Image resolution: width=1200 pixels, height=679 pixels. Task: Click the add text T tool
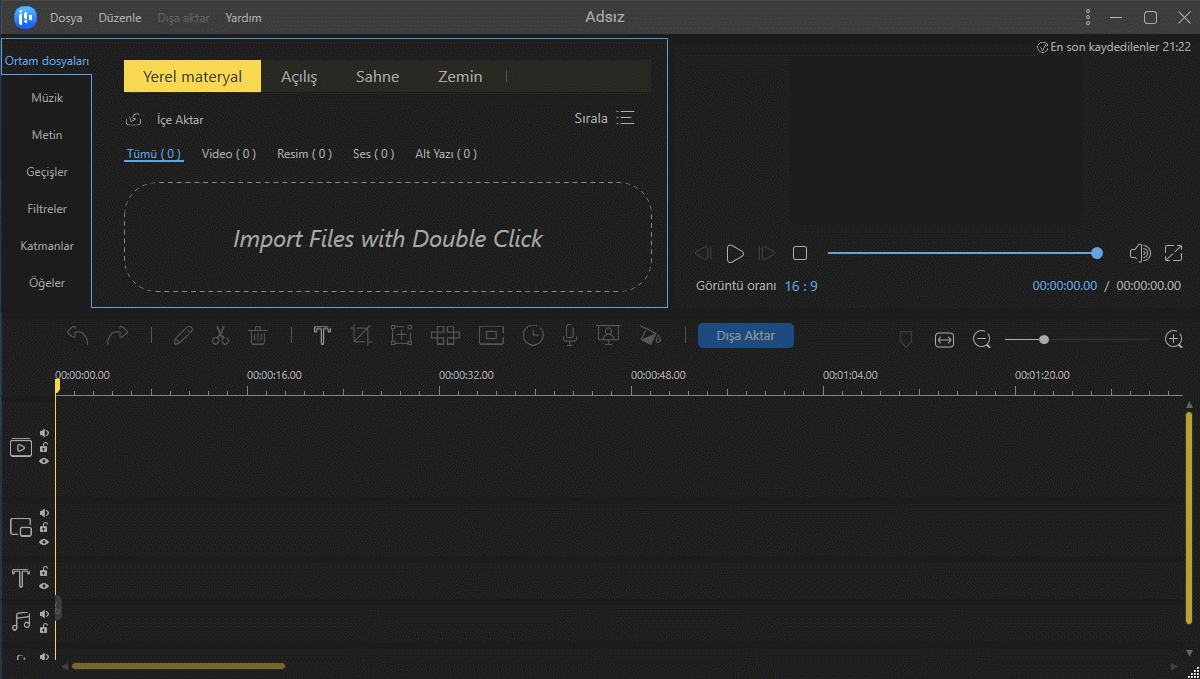pos(322,336)
